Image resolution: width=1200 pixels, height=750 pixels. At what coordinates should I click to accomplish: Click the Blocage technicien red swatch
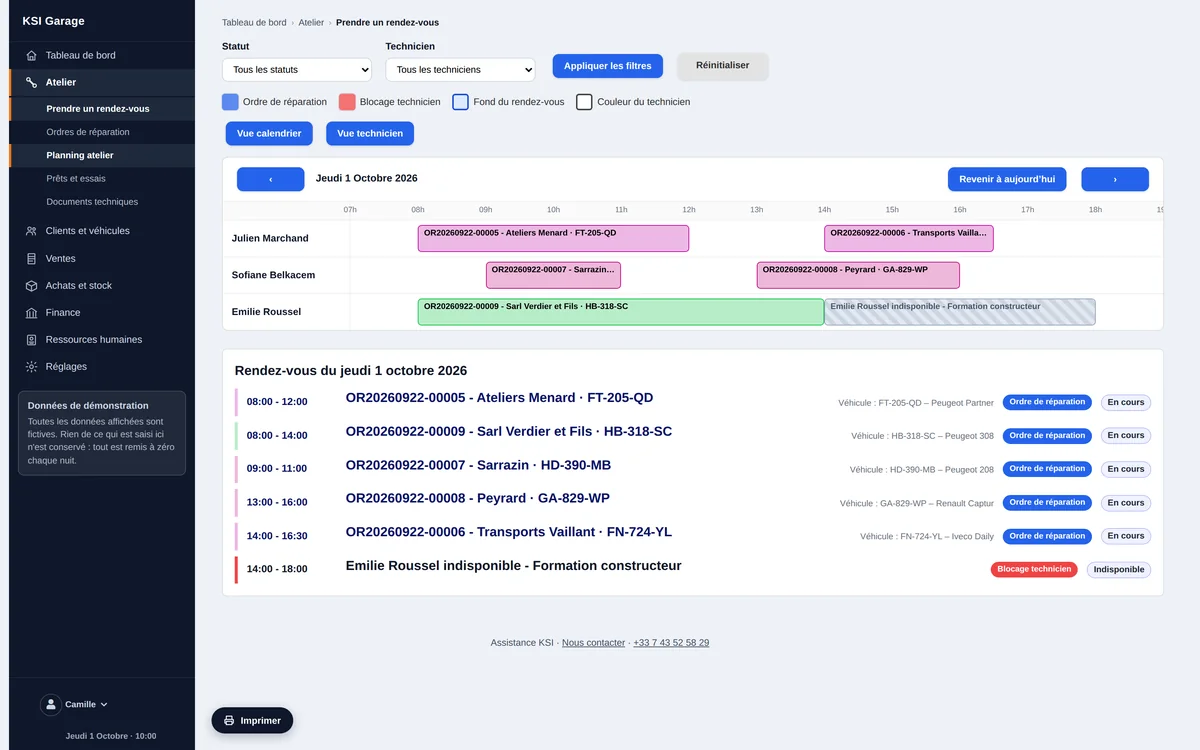347,102
